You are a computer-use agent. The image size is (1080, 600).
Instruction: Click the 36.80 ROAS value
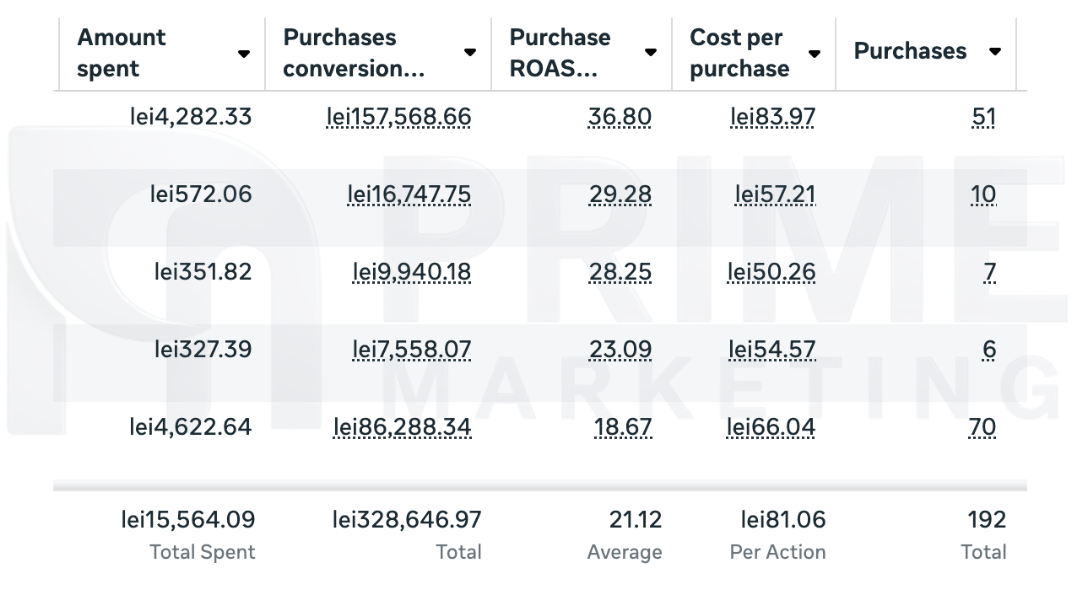pyautogui.click(x=620, y=118)
